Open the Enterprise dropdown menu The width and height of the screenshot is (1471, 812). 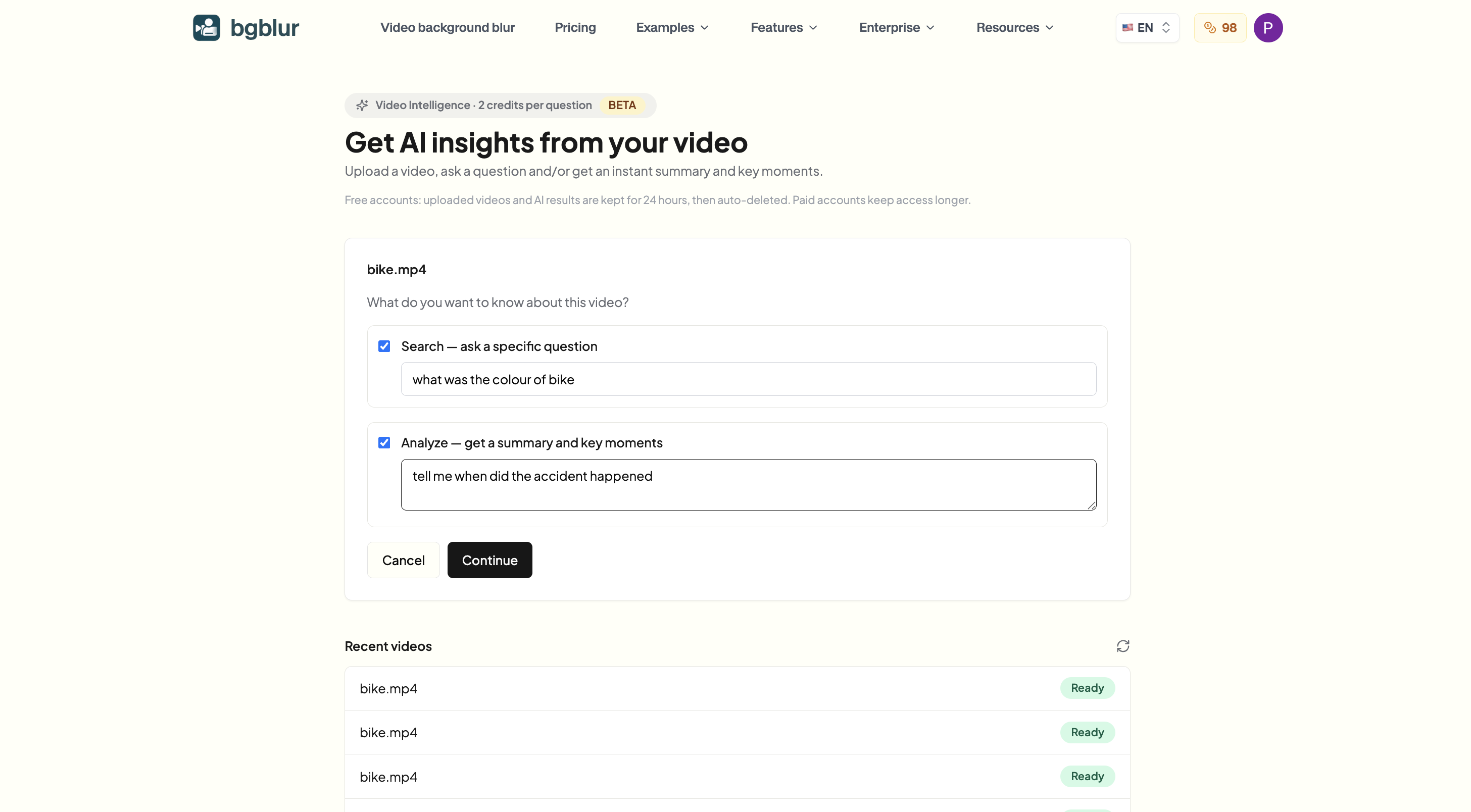coord(897,27)
